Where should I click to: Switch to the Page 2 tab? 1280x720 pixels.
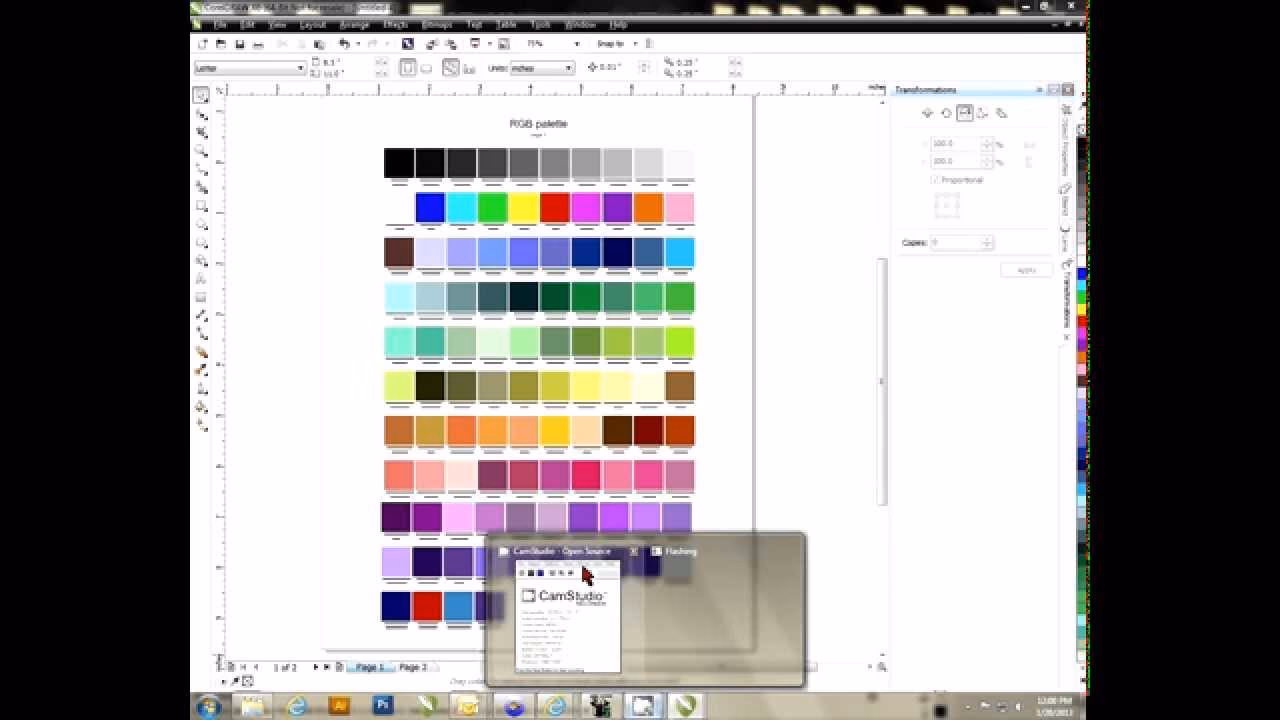(412, 667)
